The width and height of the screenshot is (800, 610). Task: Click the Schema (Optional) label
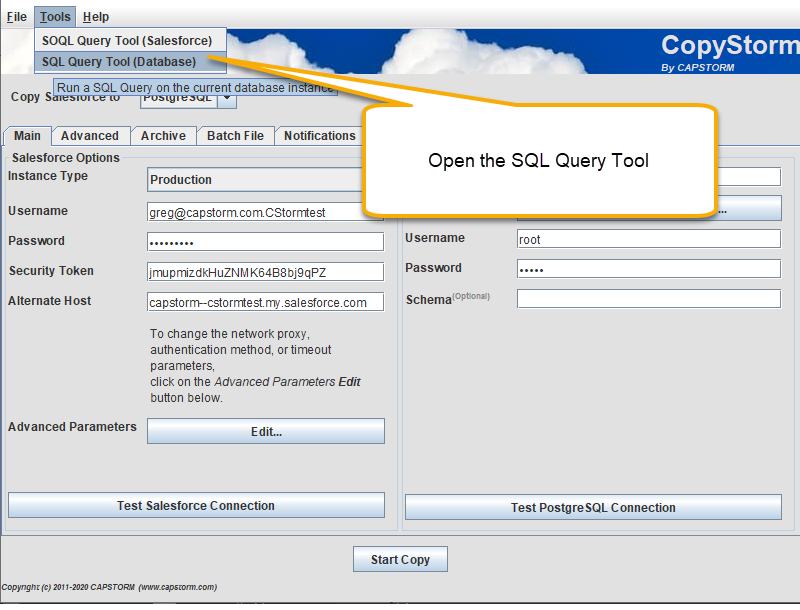[448, 299]
